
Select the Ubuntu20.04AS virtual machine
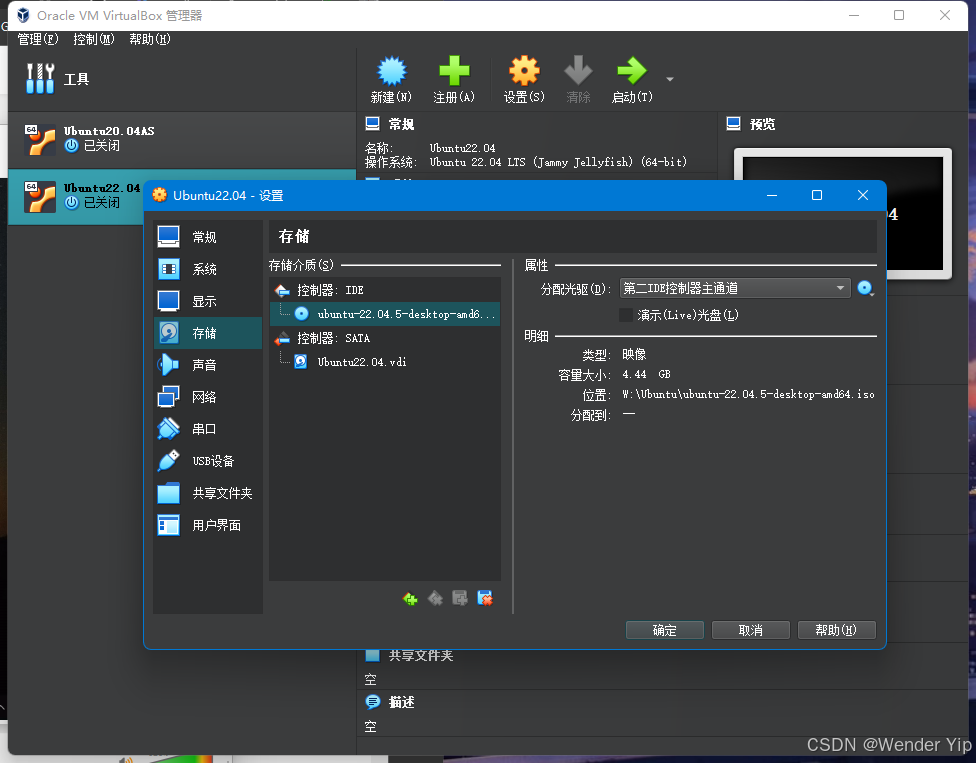[x=182, y=139]
